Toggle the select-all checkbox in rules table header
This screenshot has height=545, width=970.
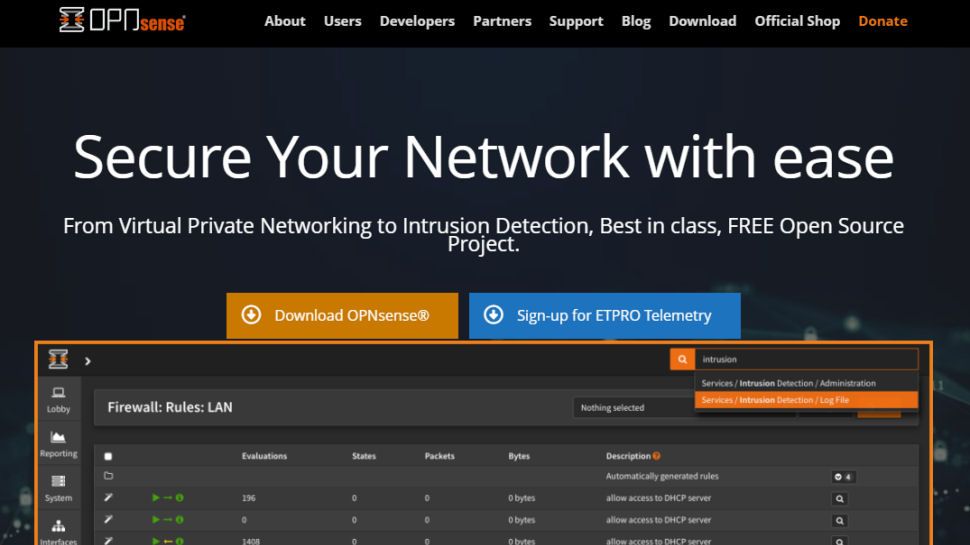point(108,457)
